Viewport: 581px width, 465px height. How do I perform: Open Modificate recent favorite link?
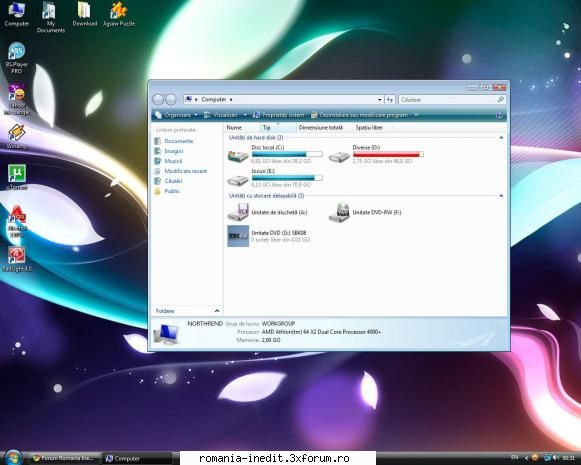coord(181,171)
